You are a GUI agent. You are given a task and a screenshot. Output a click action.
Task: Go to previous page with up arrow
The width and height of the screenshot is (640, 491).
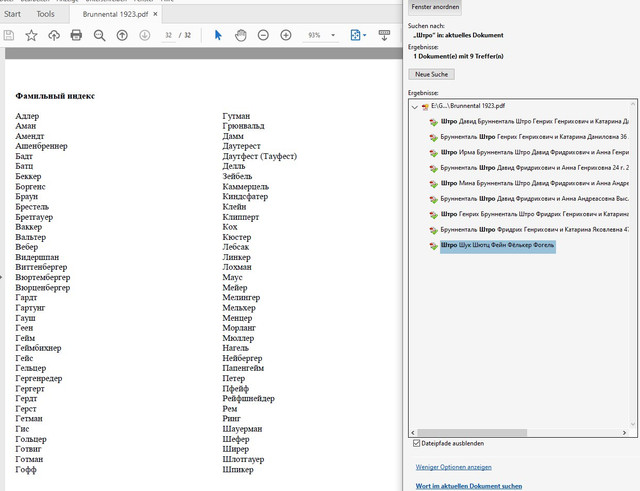click(122, 35)
